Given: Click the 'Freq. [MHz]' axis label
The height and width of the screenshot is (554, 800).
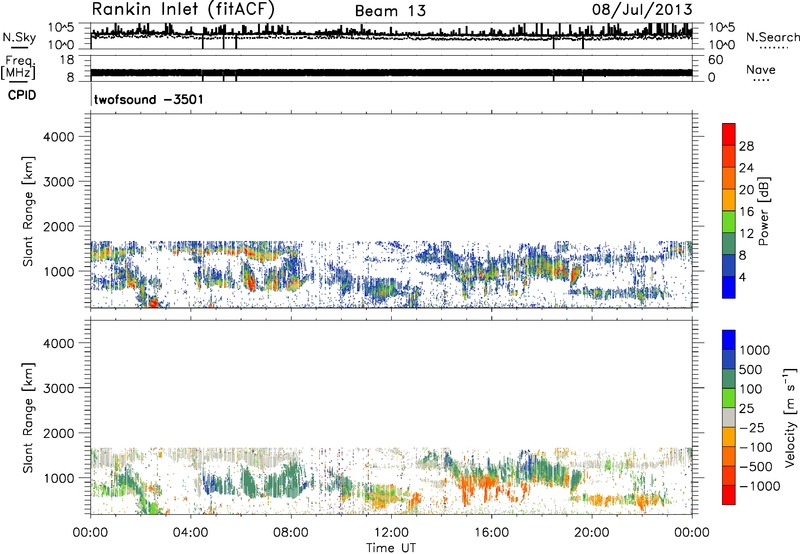Looking at the screenshot, I should pos(18,67).
